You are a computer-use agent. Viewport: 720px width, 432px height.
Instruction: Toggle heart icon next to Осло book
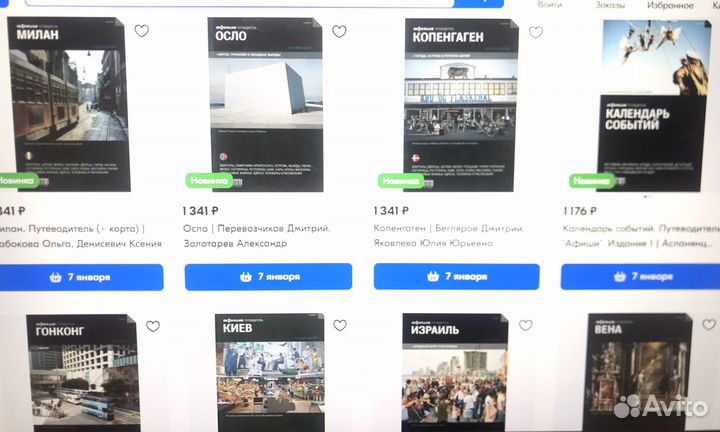tap(339, 32)
